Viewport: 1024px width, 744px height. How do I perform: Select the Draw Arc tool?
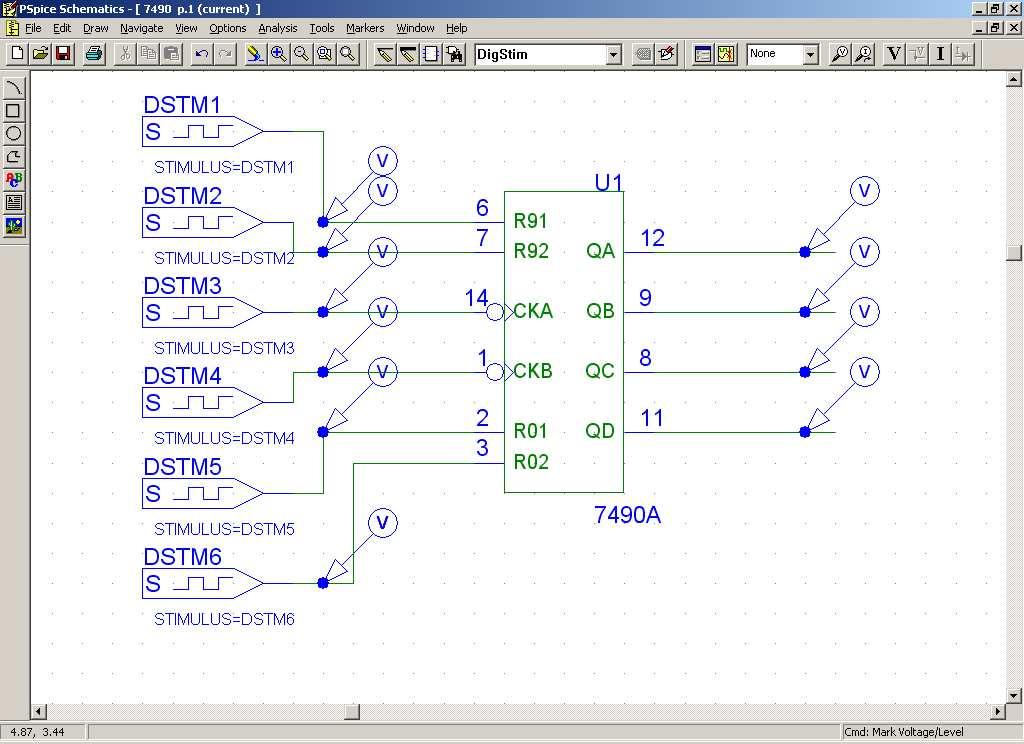click(14, 88)
